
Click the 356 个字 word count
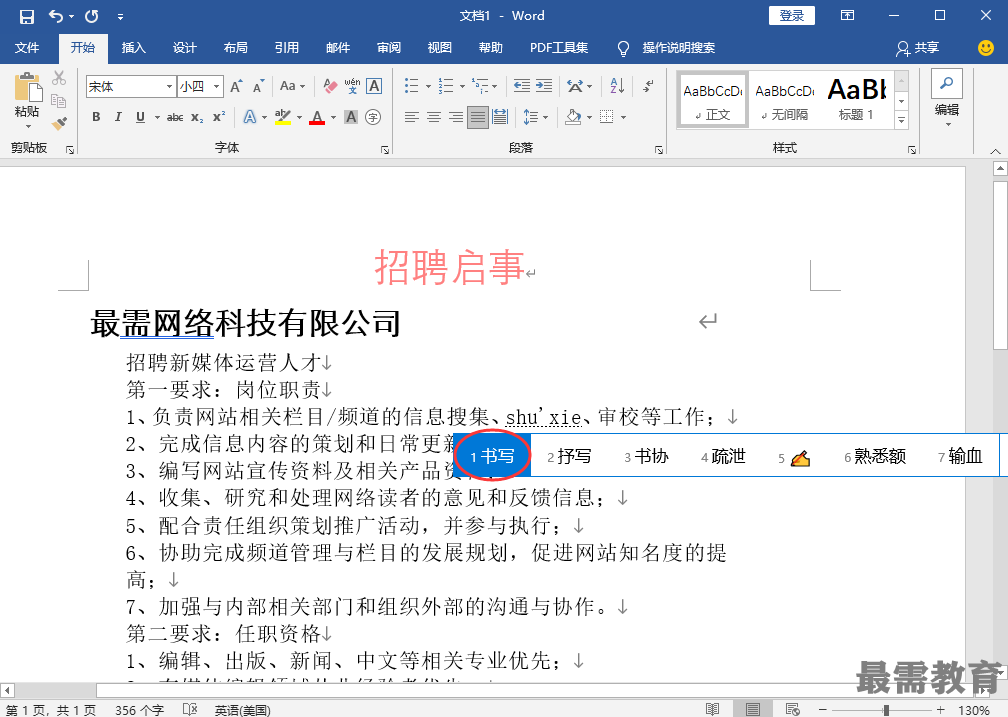pos(140,710)
